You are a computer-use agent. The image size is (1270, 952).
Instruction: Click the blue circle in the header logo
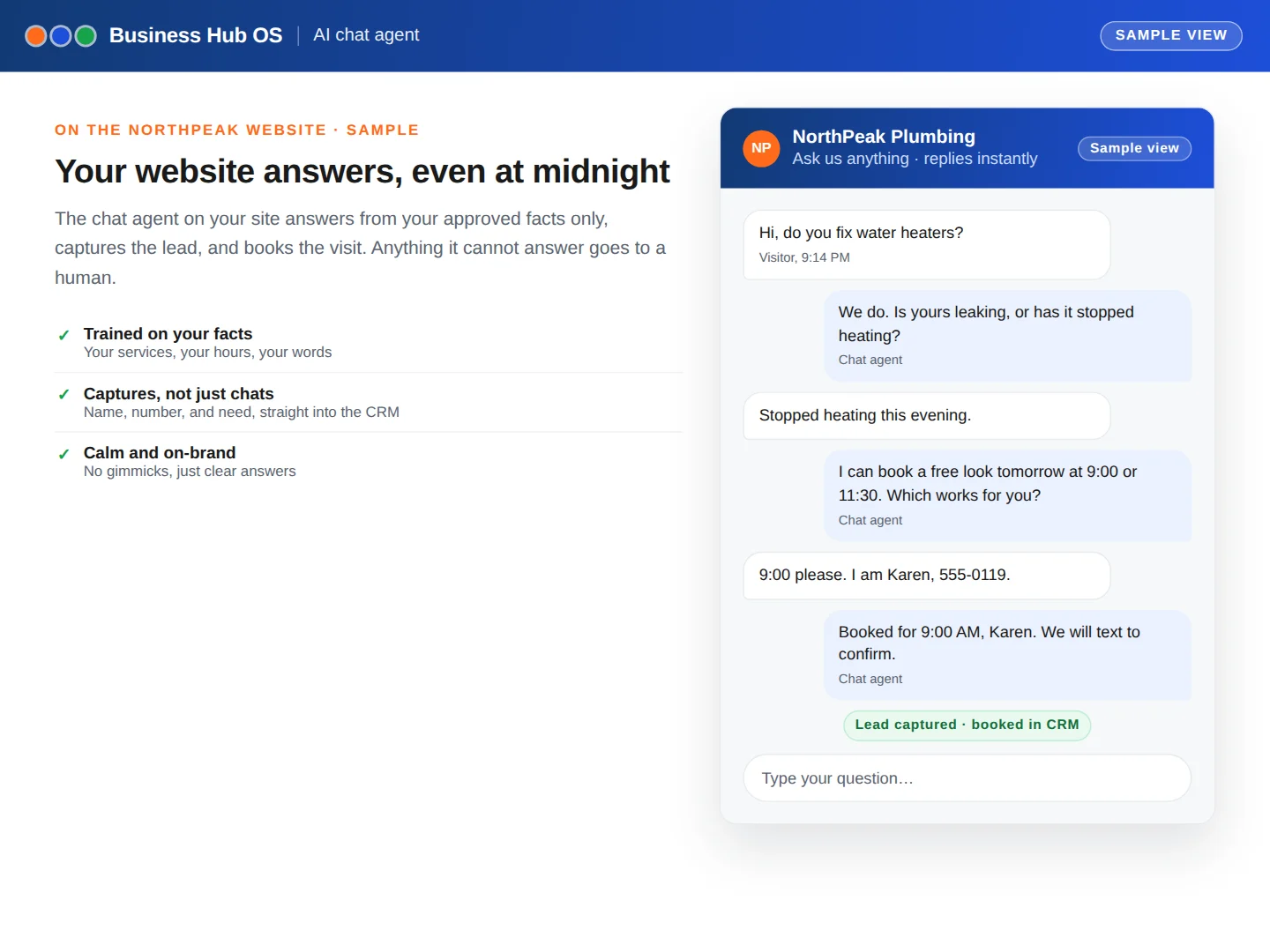click(x=61, y=36)
